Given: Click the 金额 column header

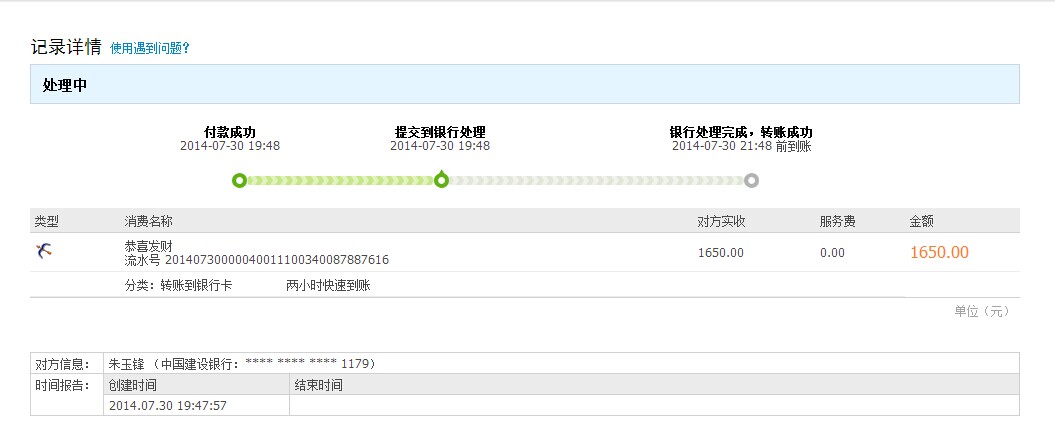Looking at the screenshot, I should coord(921,220).
